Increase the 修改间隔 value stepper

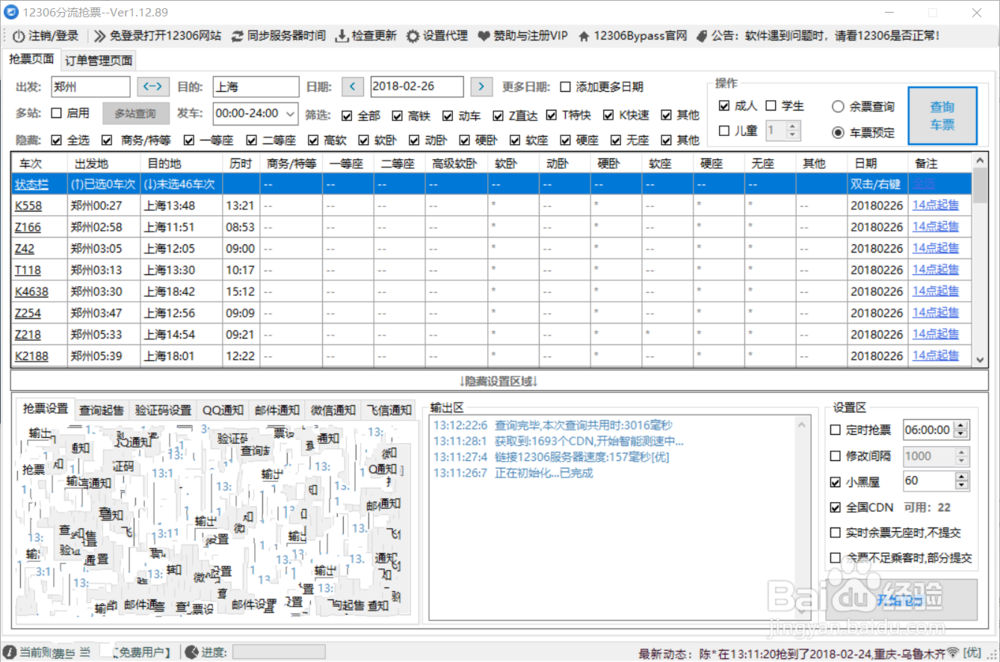tap(961, 452)
